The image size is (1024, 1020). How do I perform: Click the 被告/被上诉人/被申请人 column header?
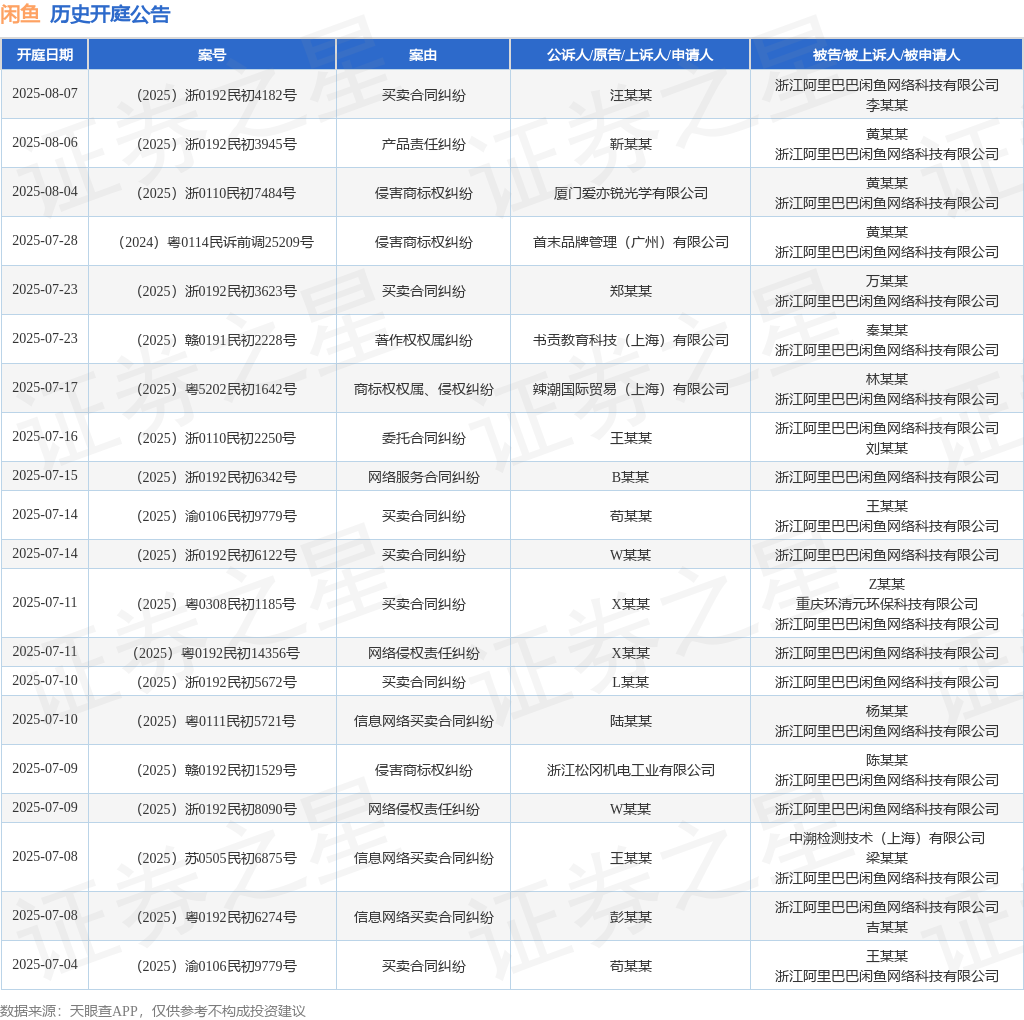coord(886,55)
